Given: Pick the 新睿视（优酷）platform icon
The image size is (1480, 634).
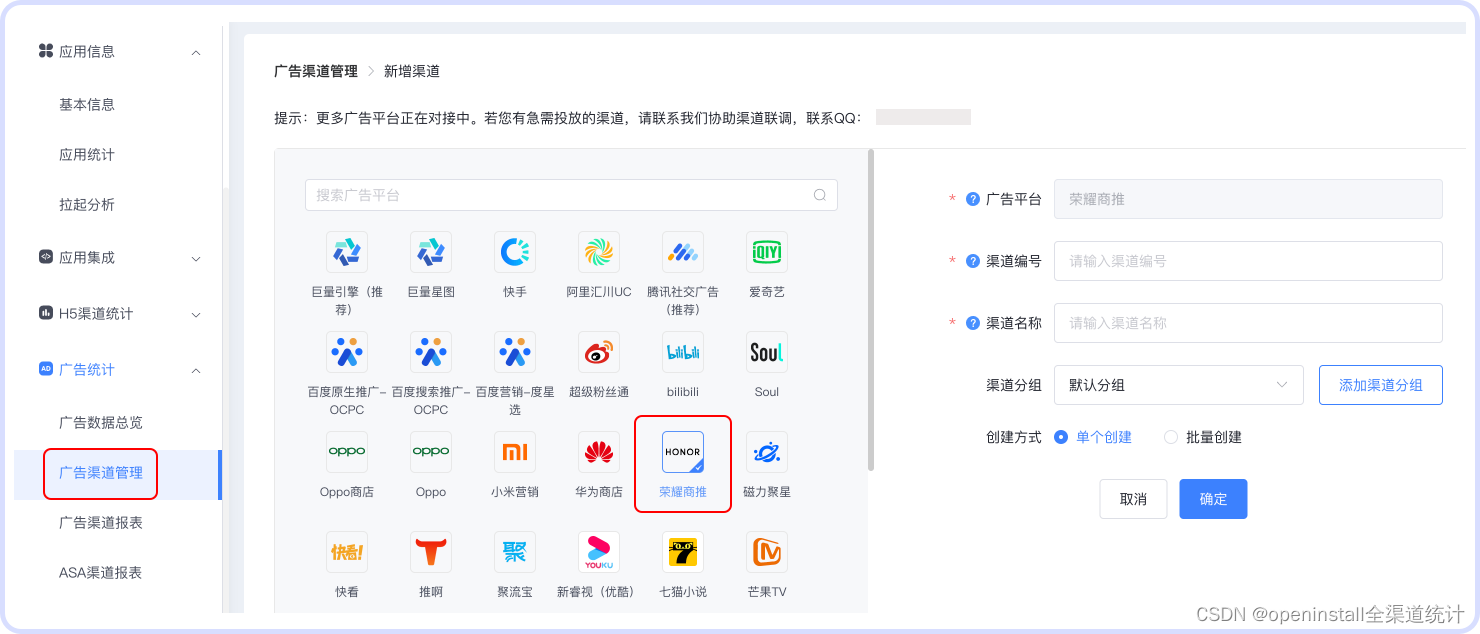Looking at the screenshot, I should (599, 552).
